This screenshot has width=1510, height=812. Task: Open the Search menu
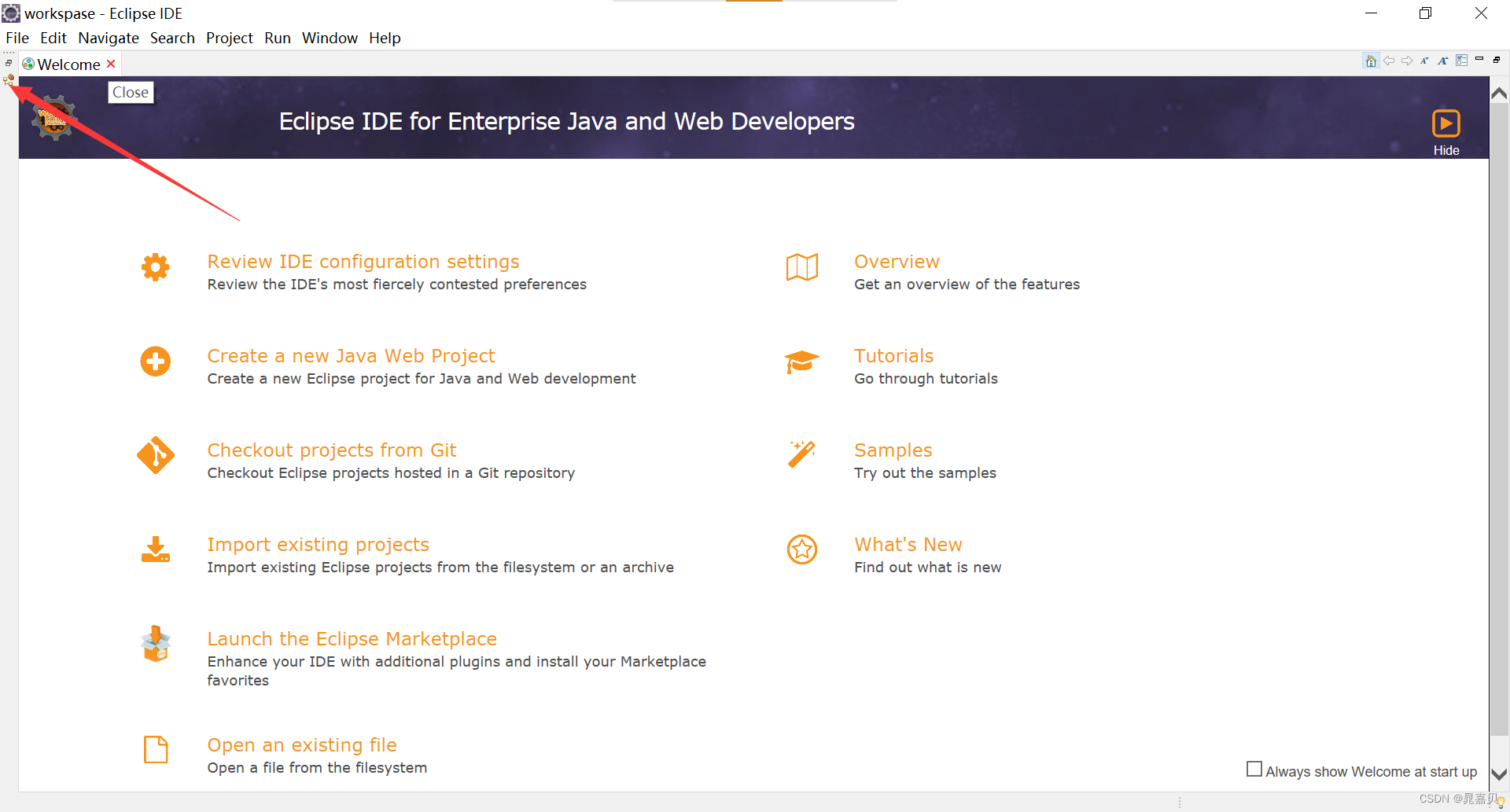pyautogui.click(x=172, y=38)
